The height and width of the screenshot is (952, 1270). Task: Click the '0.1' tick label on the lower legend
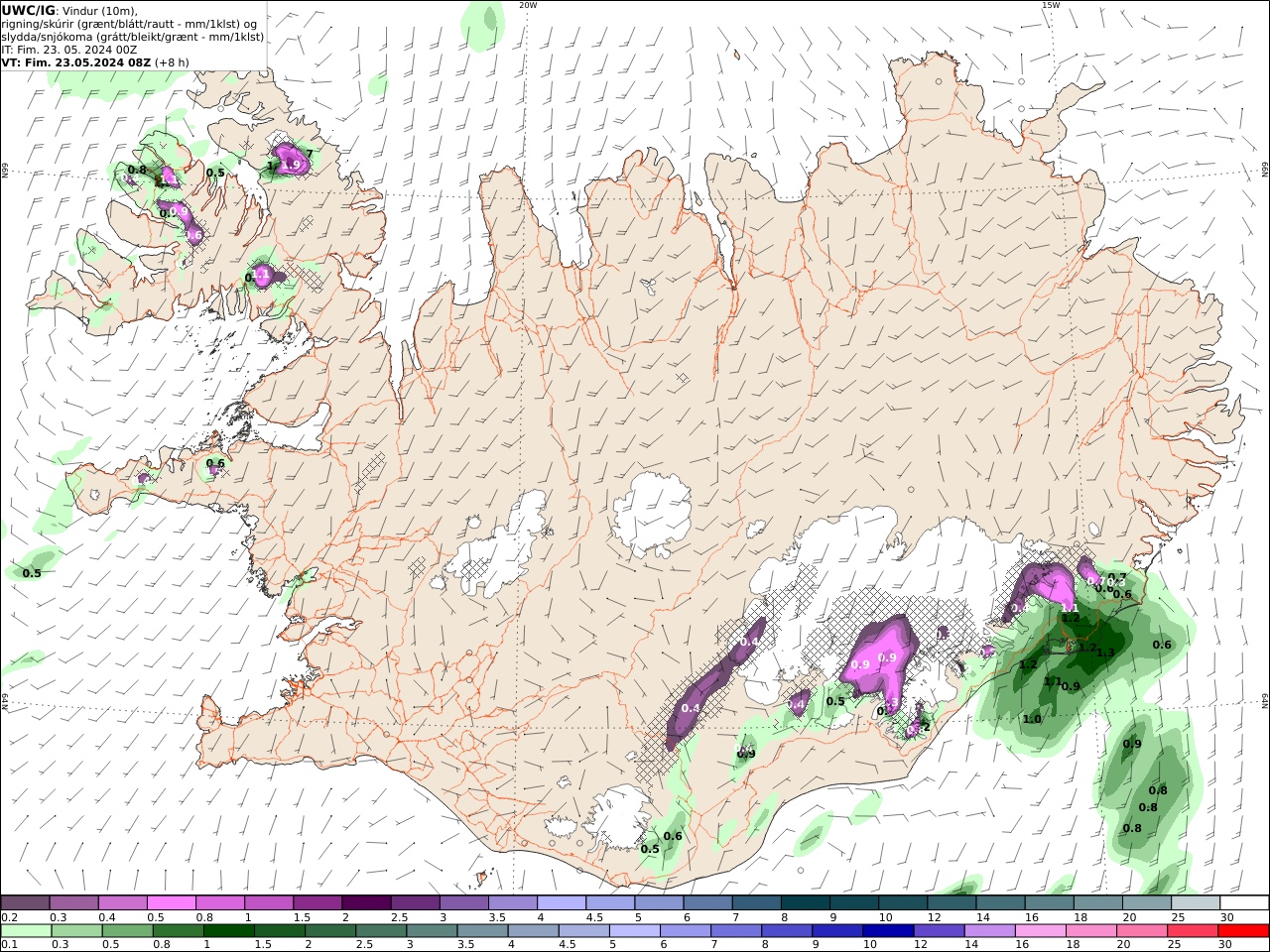(9, 945)
